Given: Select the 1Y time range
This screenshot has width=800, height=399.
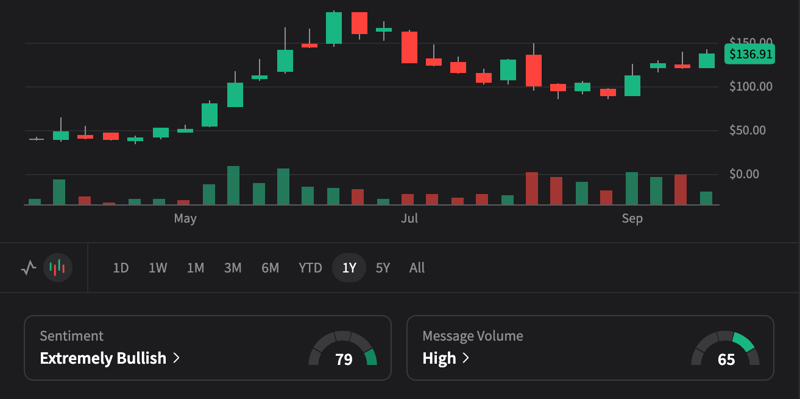Looking at the screenshot, I should coord(349,268).
